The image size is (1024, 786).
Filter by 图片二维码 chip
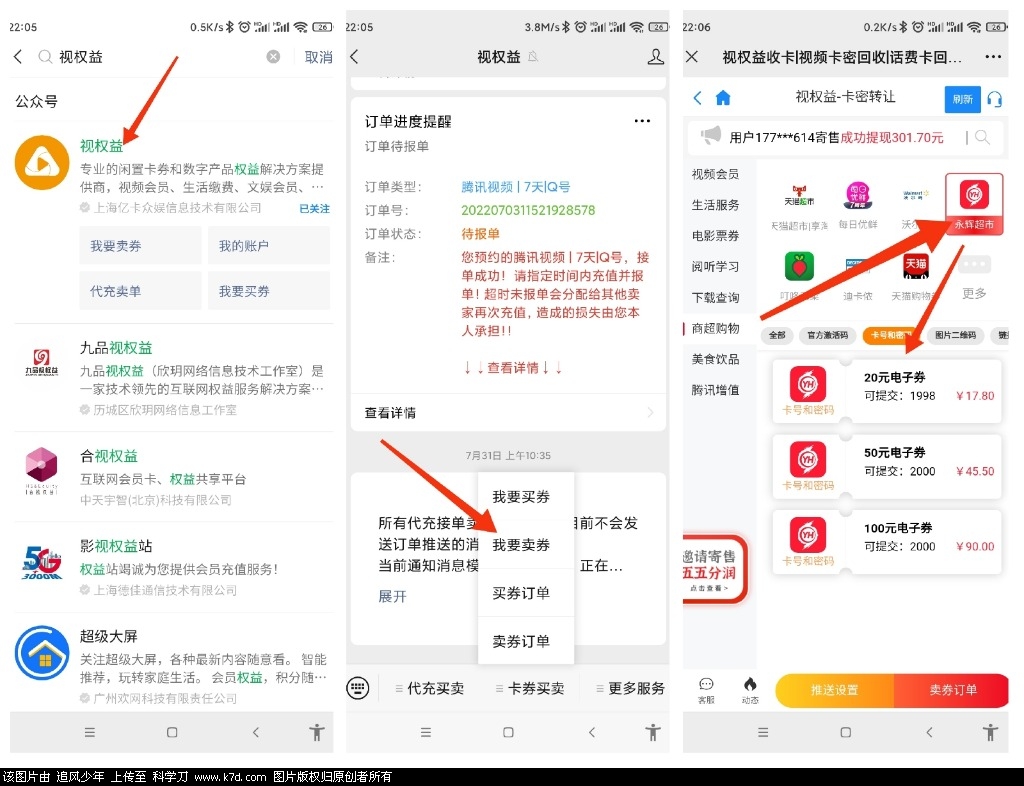click(x=955, y=335)
